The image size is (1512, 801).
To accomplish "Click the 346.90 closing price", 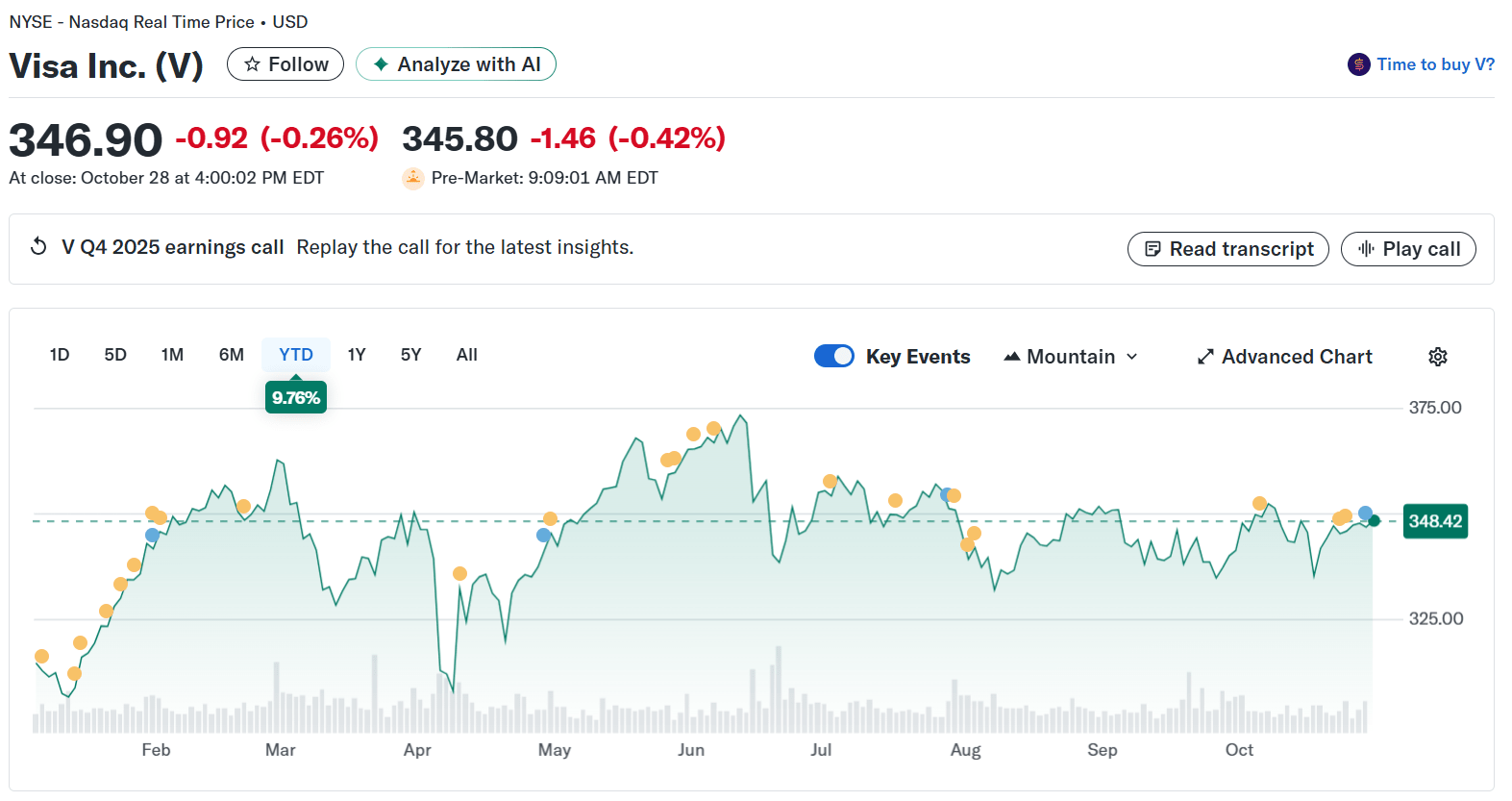I will pos(86,140).
